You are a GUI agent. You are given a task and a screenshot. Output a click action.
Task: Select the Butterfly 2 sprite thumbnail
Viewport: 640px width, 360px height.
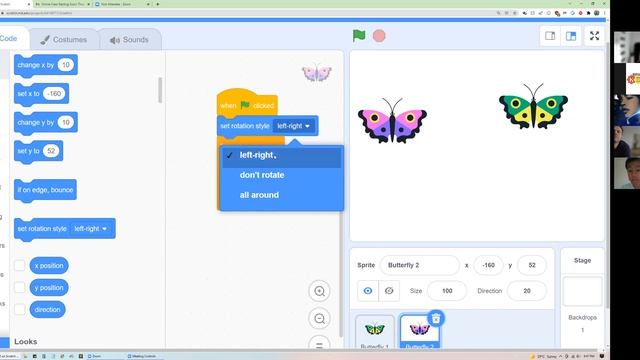(x=420, y=332)
